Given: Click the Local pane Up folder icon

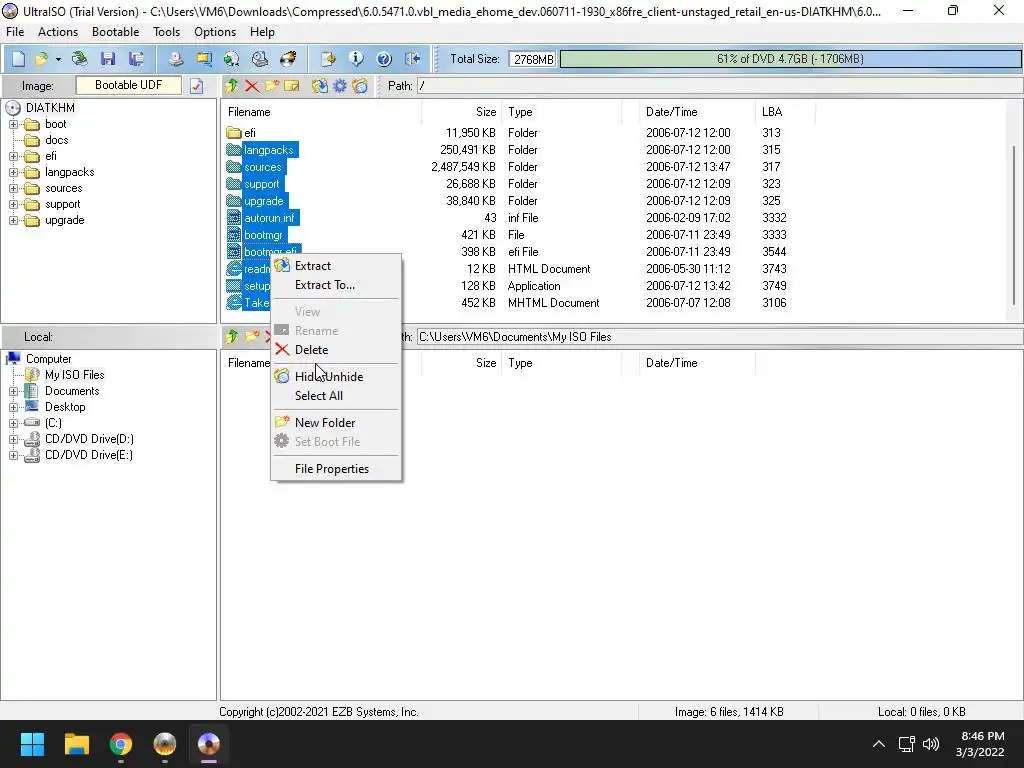Looking at the screenshot, I should (232, 336).
